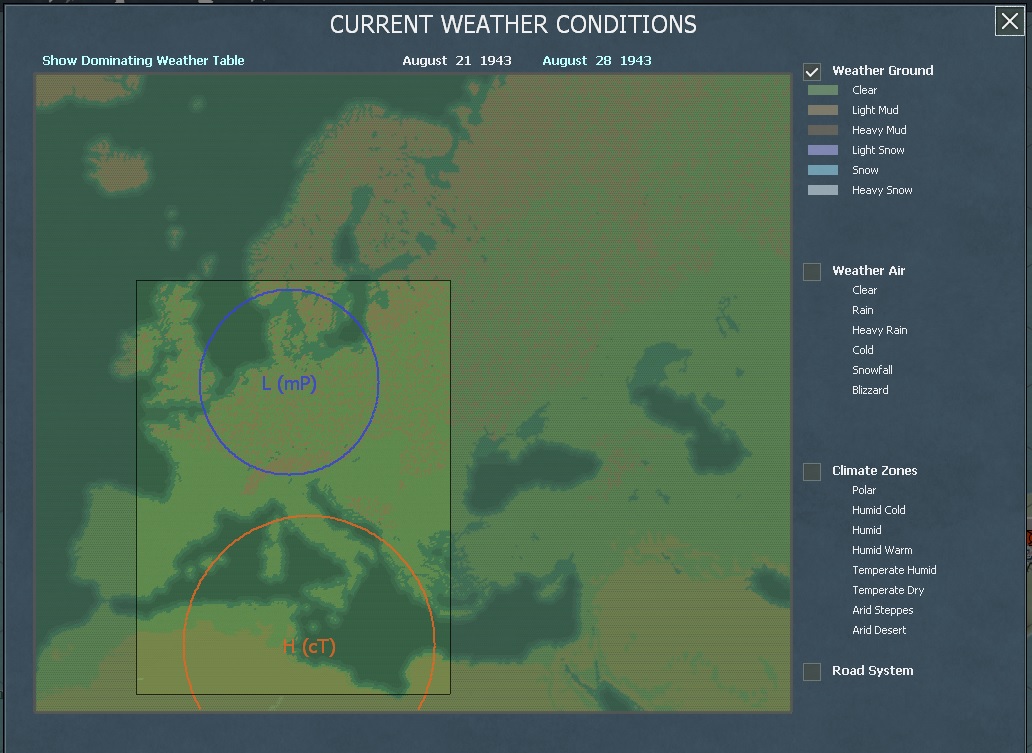Image resolution: width=1032 pixels, height=753 pixels.
Task: Enable the Climate Zones overlay
Action: pyautogui.click(x=810, y=471)
